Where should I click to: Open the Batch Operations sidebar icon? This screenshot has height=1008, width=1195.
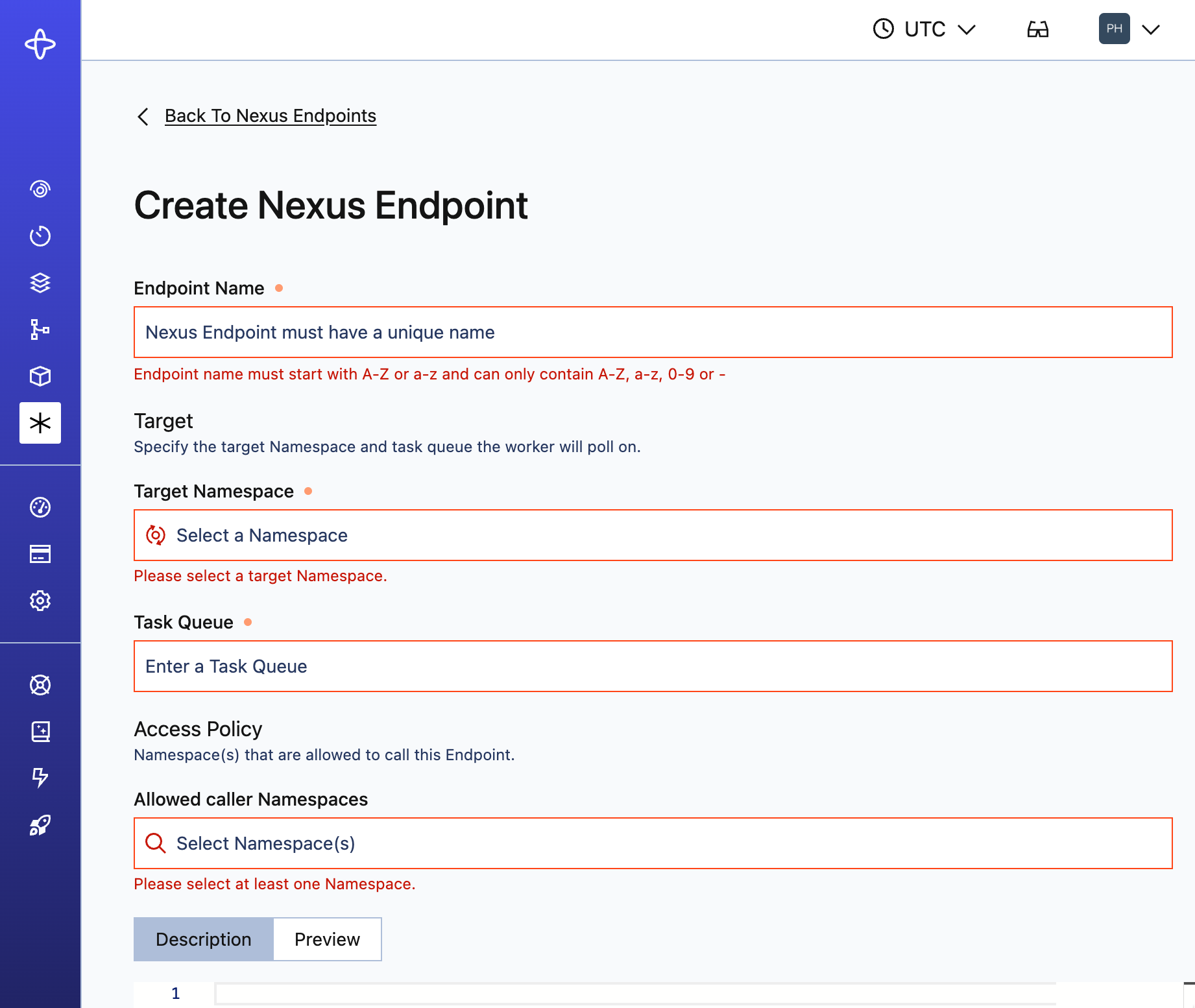pyautogui.click(x=40, y=330)
